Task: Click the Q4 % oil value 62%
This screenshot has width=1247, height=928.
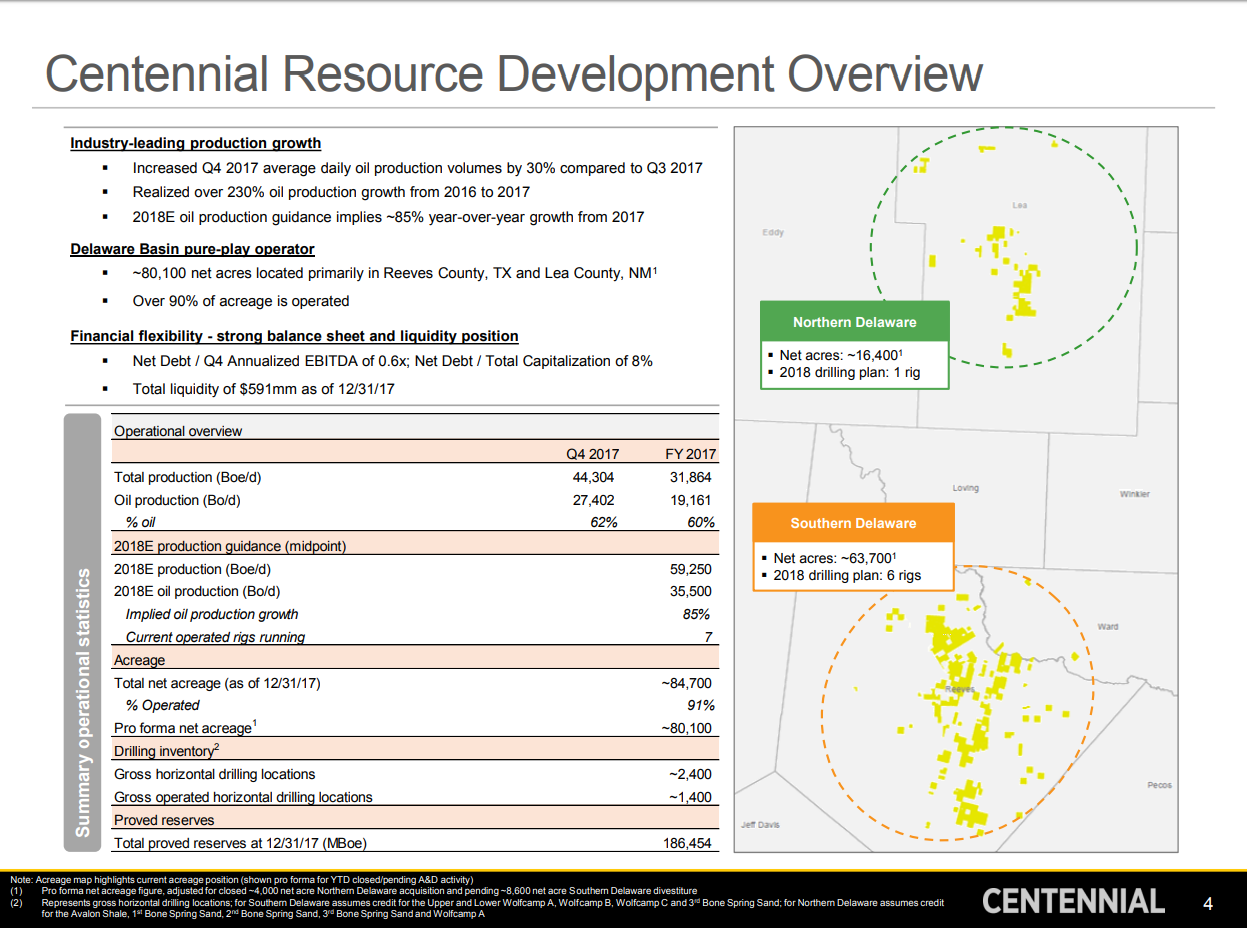Action: 604,523
